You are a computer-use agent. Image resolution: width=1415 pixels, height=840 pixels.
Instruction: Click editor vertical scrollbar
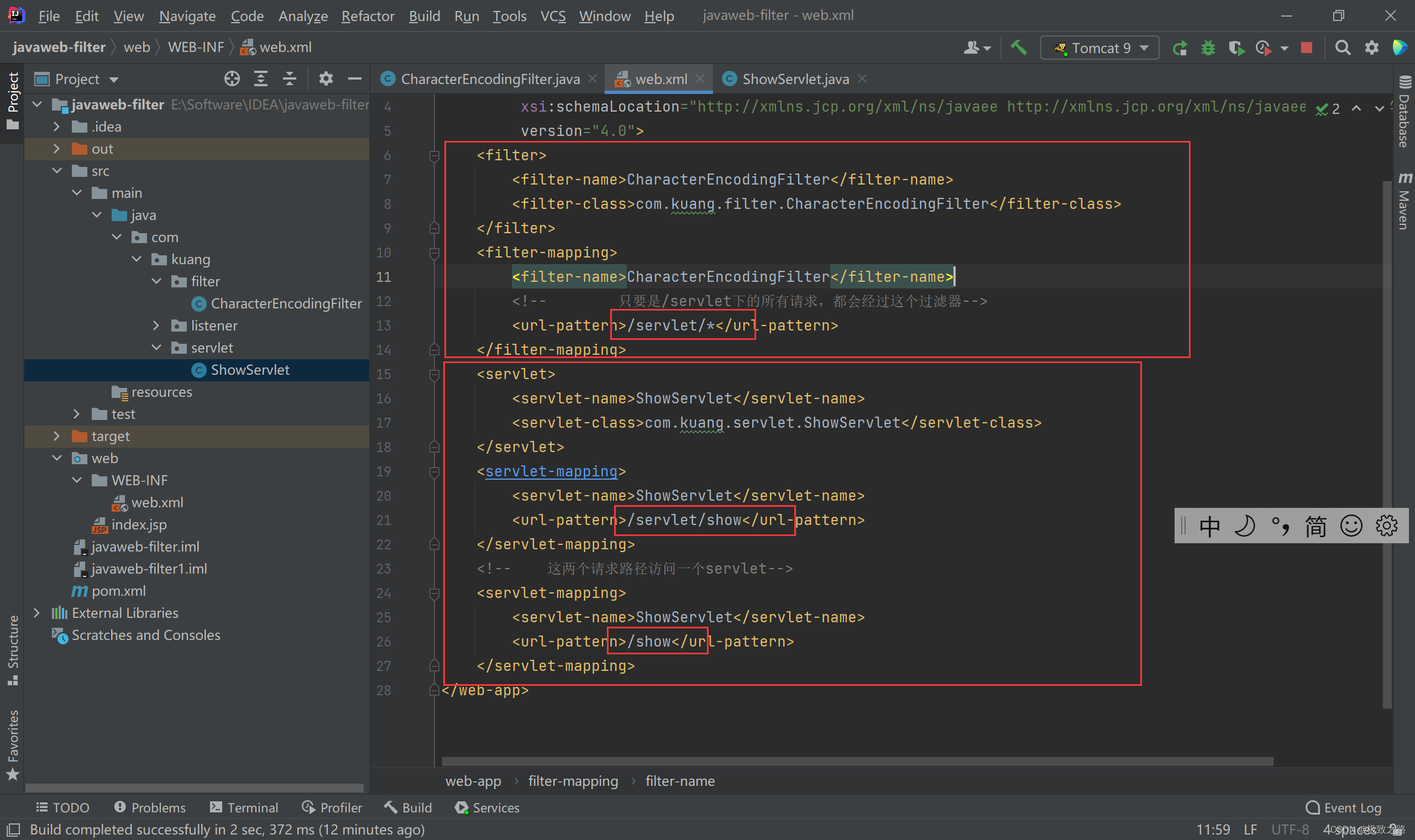(x=1387, y=444)
